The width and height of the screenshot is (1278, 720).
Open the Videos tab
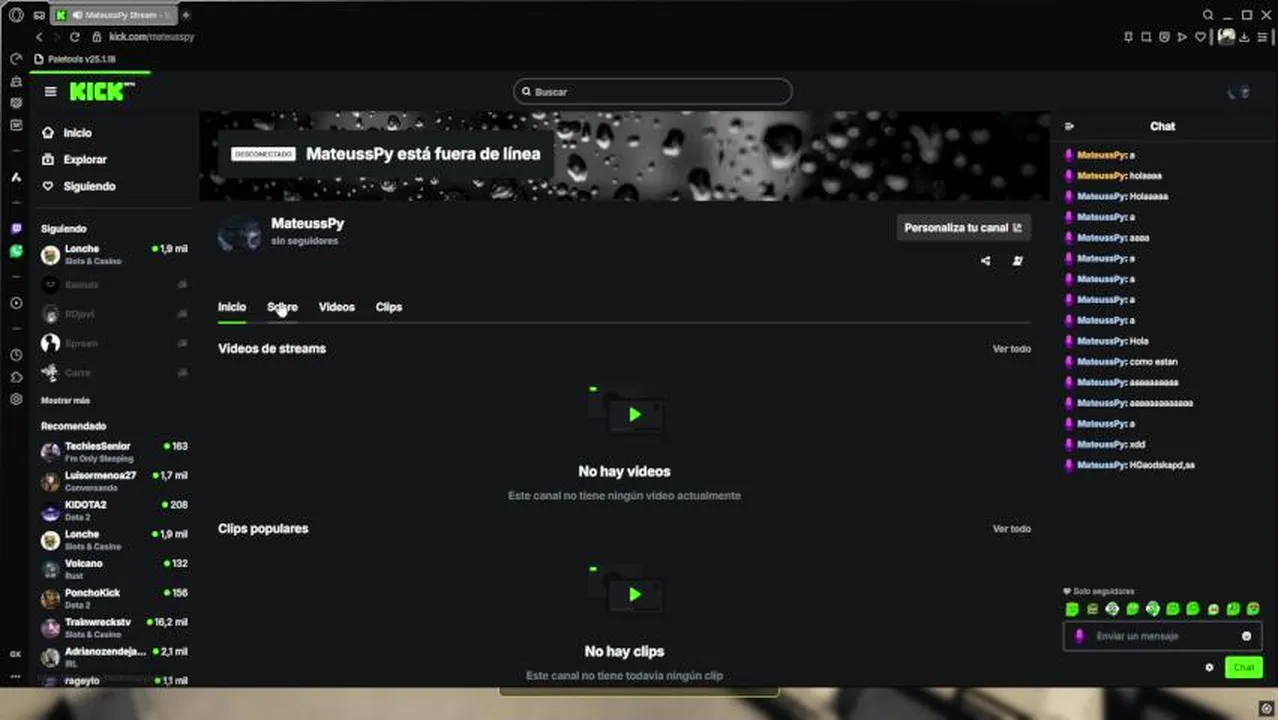click(336, 307)
